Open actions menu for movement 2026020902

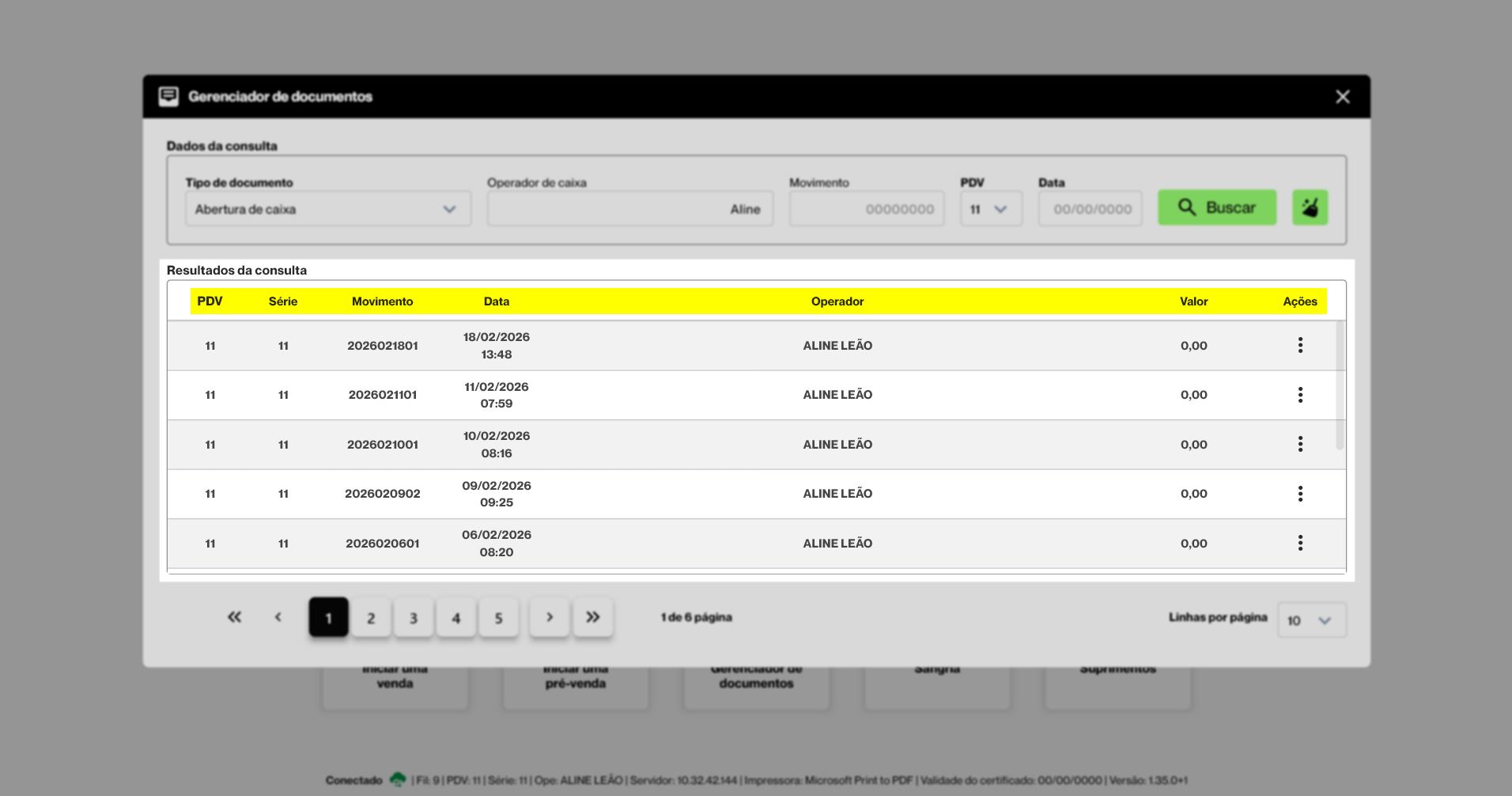coord(1300,494)
